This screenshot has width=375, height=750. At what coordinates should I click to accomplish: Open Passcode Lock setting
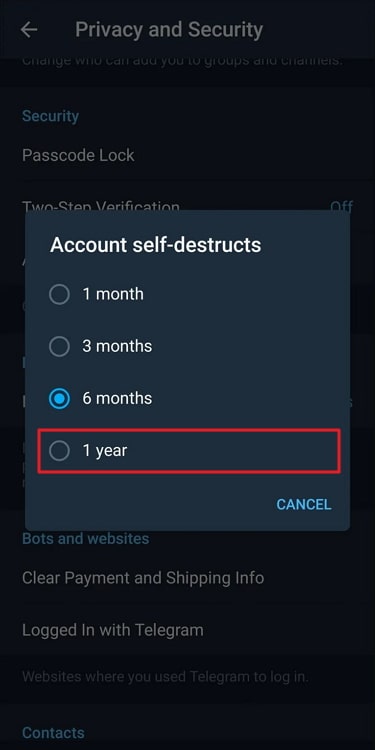click(78, 155)
